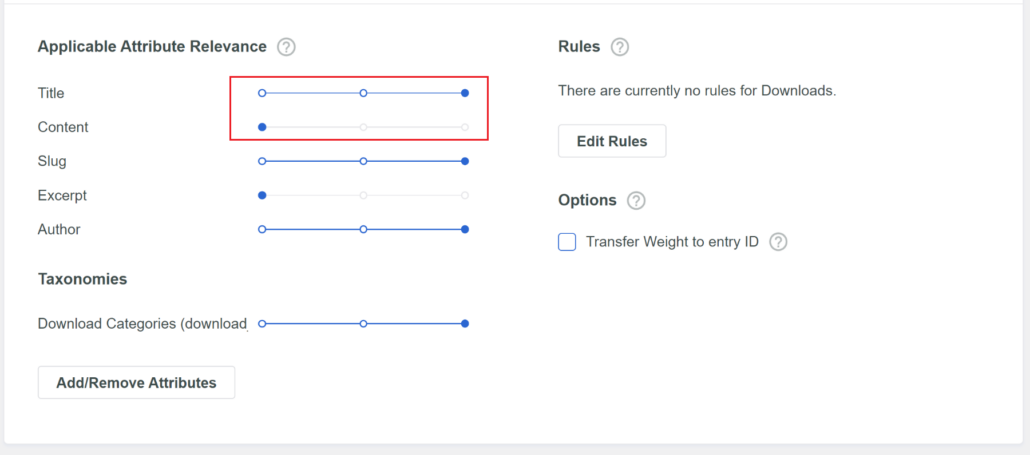The image size is (1030, 455).
Task: Click help icon beside Transfer Weight option
Action: pos(778,242)
